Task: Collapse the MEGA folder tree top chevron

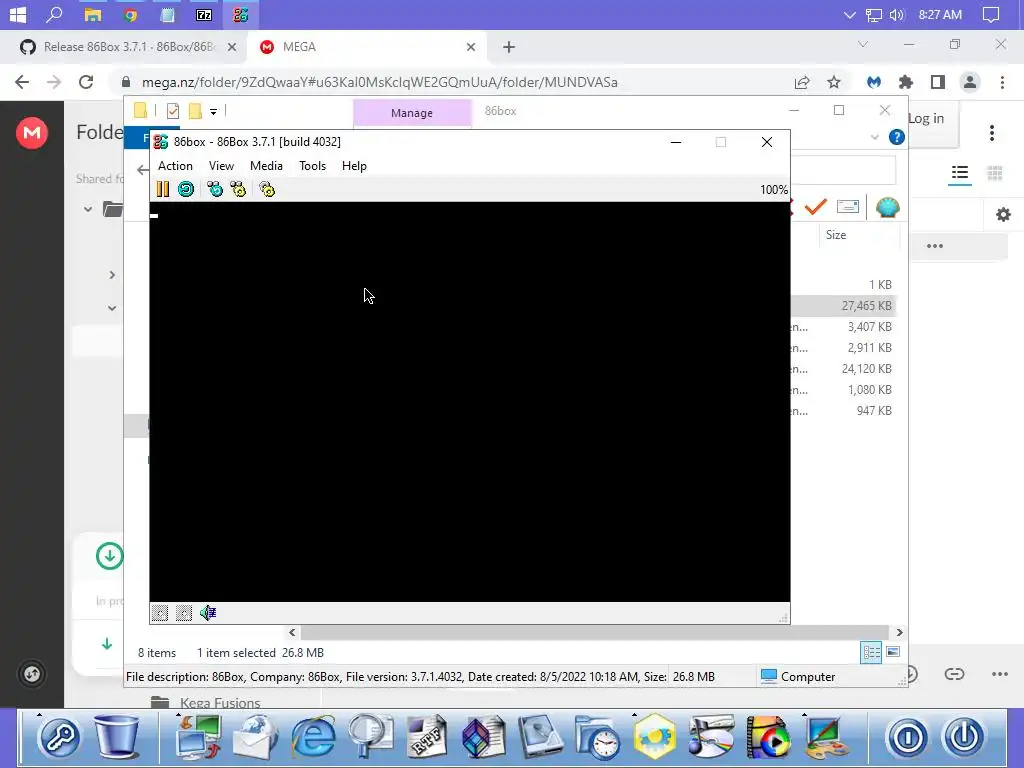Action: 88,210
